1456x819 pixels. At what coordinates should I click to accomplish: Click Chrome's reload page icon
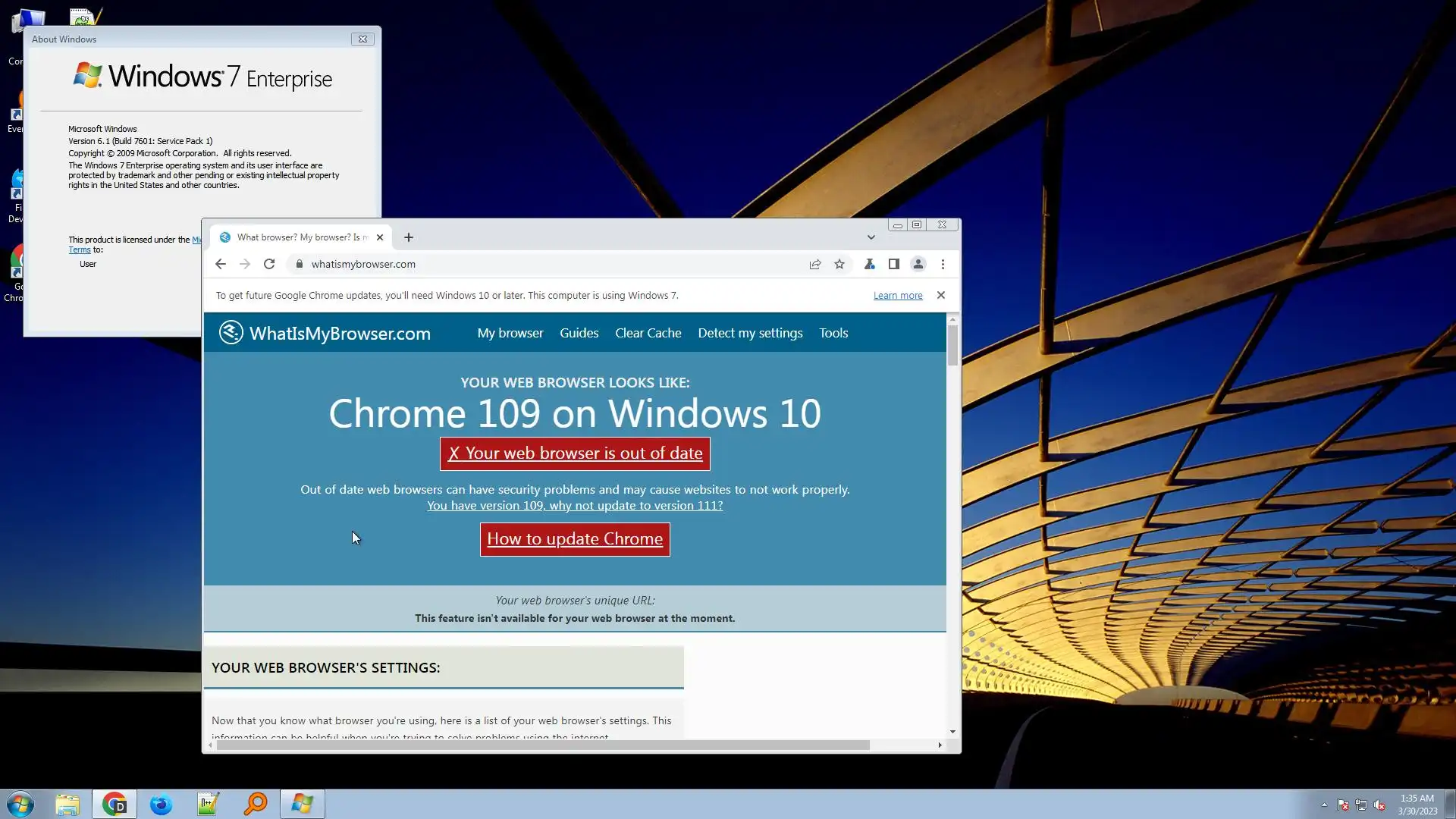[x=268, y=264]
